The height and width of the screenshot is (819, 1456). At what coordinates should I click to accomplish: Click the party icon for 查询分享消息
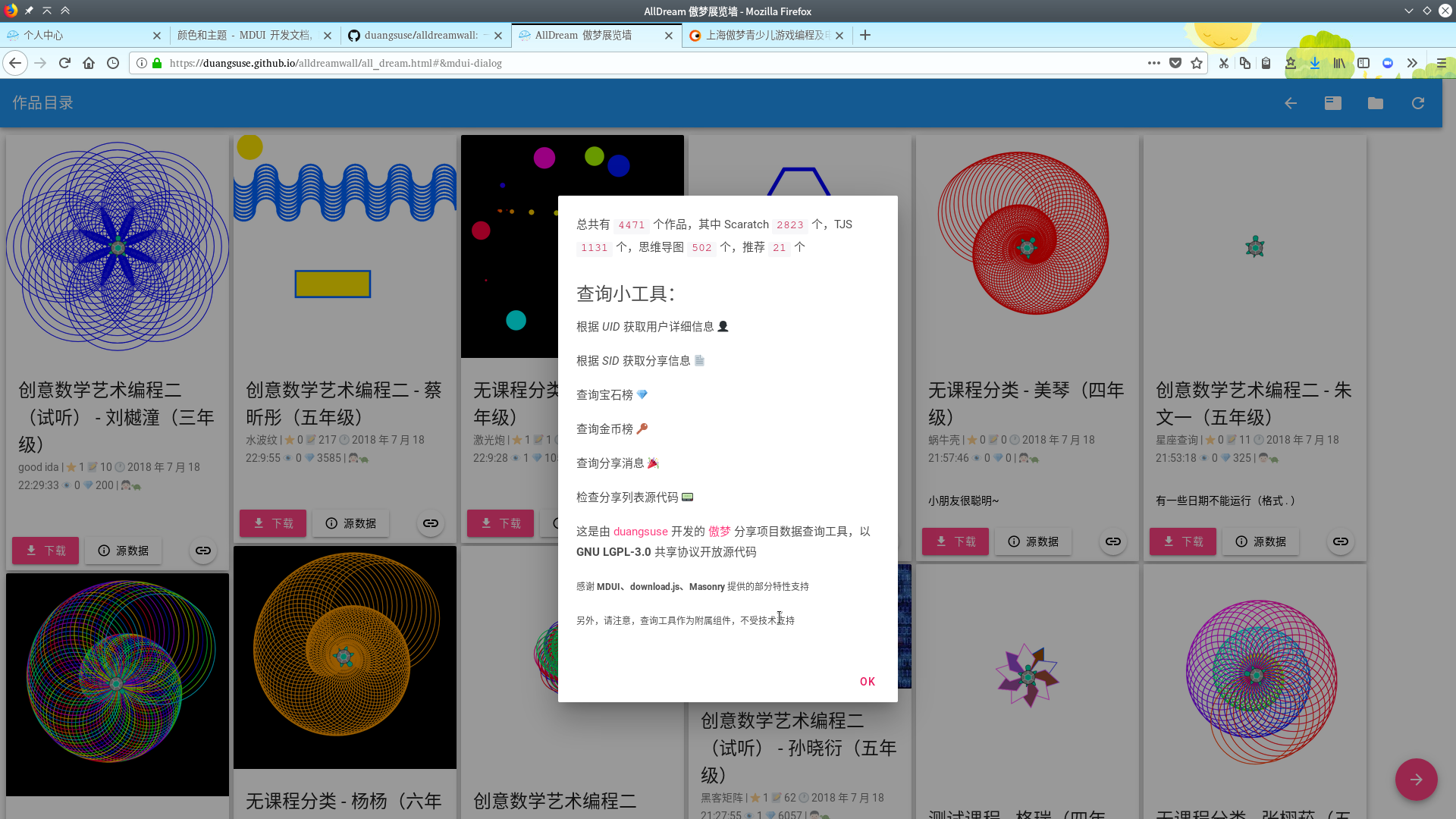coord(653,463)
